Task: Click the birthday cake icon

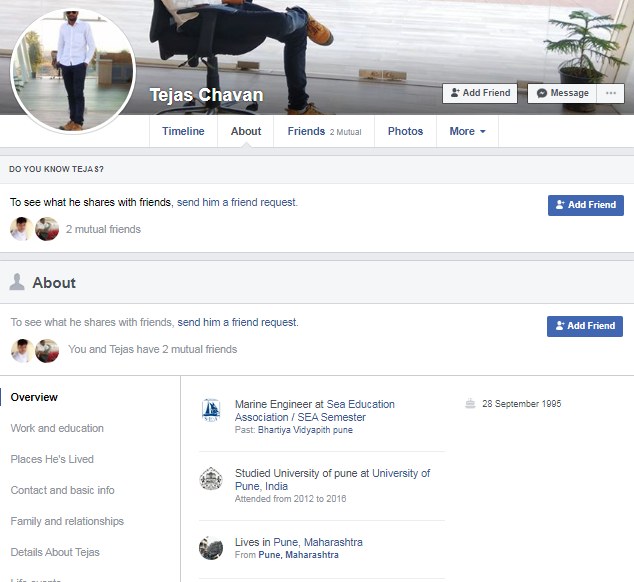Action: pyautogui.click(x=470, y=404)
